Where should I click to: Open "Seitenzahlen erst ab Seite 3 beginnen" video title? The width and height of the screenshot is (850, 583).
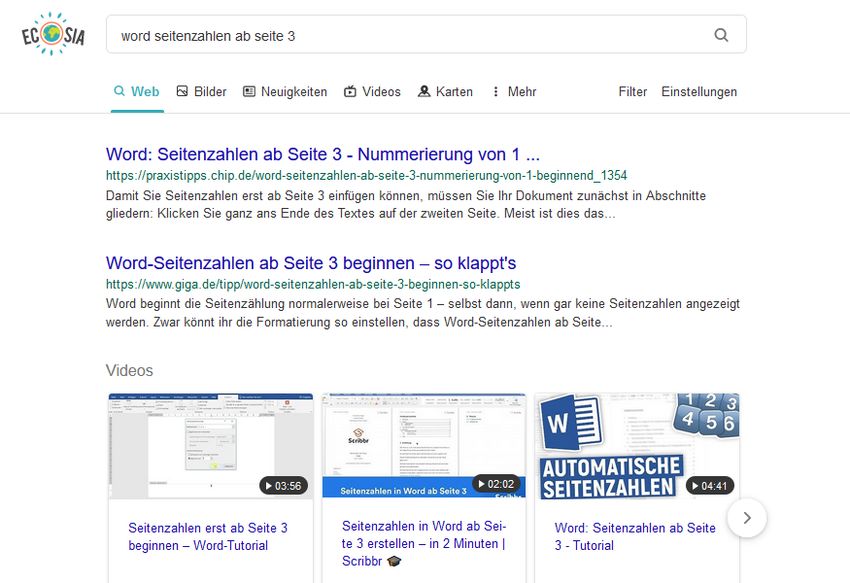pos(208,536)
